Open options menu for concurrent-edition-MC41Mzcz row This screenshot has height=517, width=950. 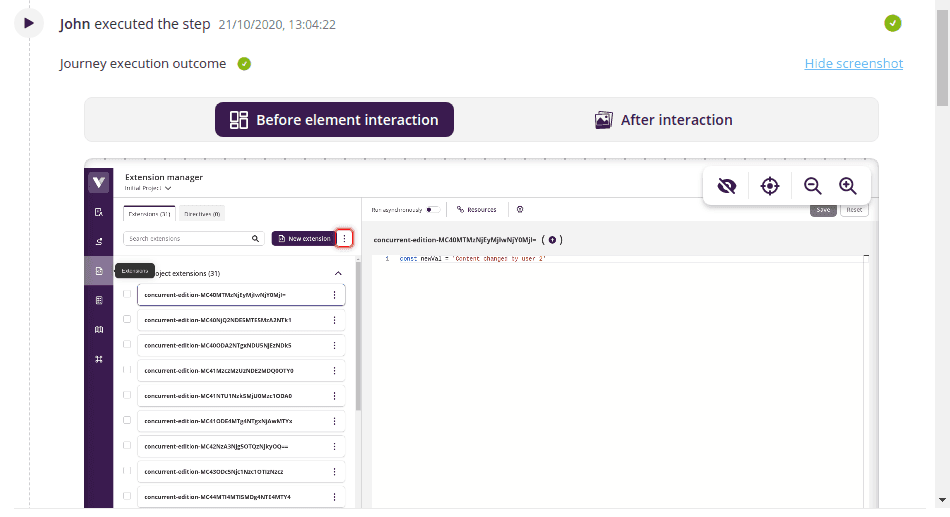point(334,371)
